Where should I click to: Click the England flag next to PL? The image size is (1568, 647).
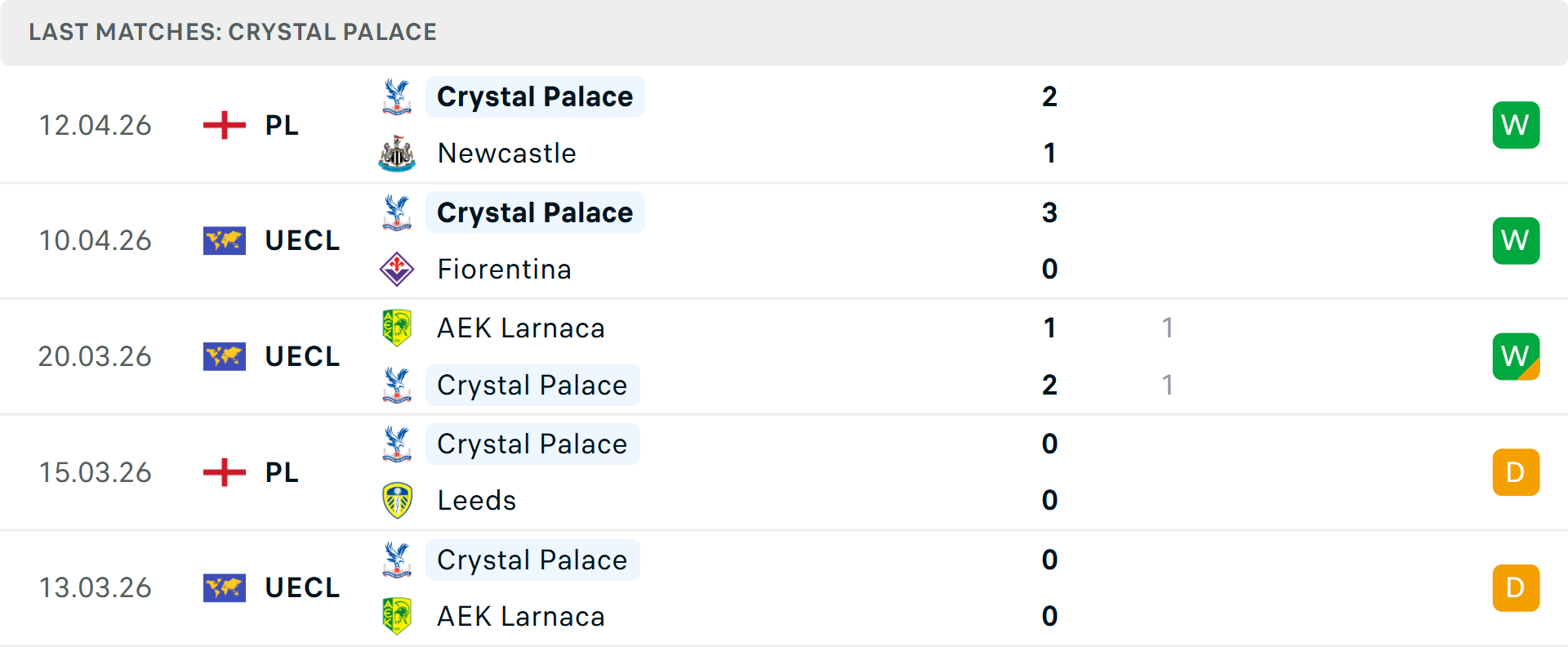coord(224,125)
